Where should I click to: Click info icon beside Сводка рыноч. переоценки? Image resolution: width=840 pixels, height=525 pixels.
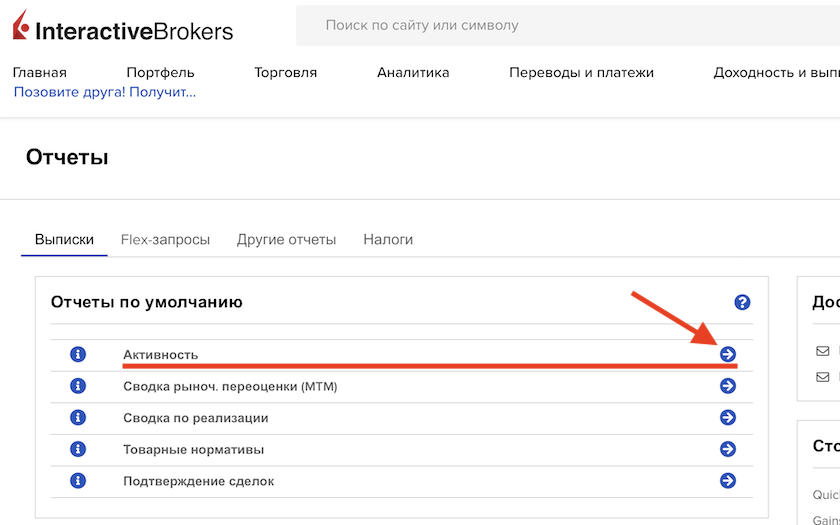78,386
